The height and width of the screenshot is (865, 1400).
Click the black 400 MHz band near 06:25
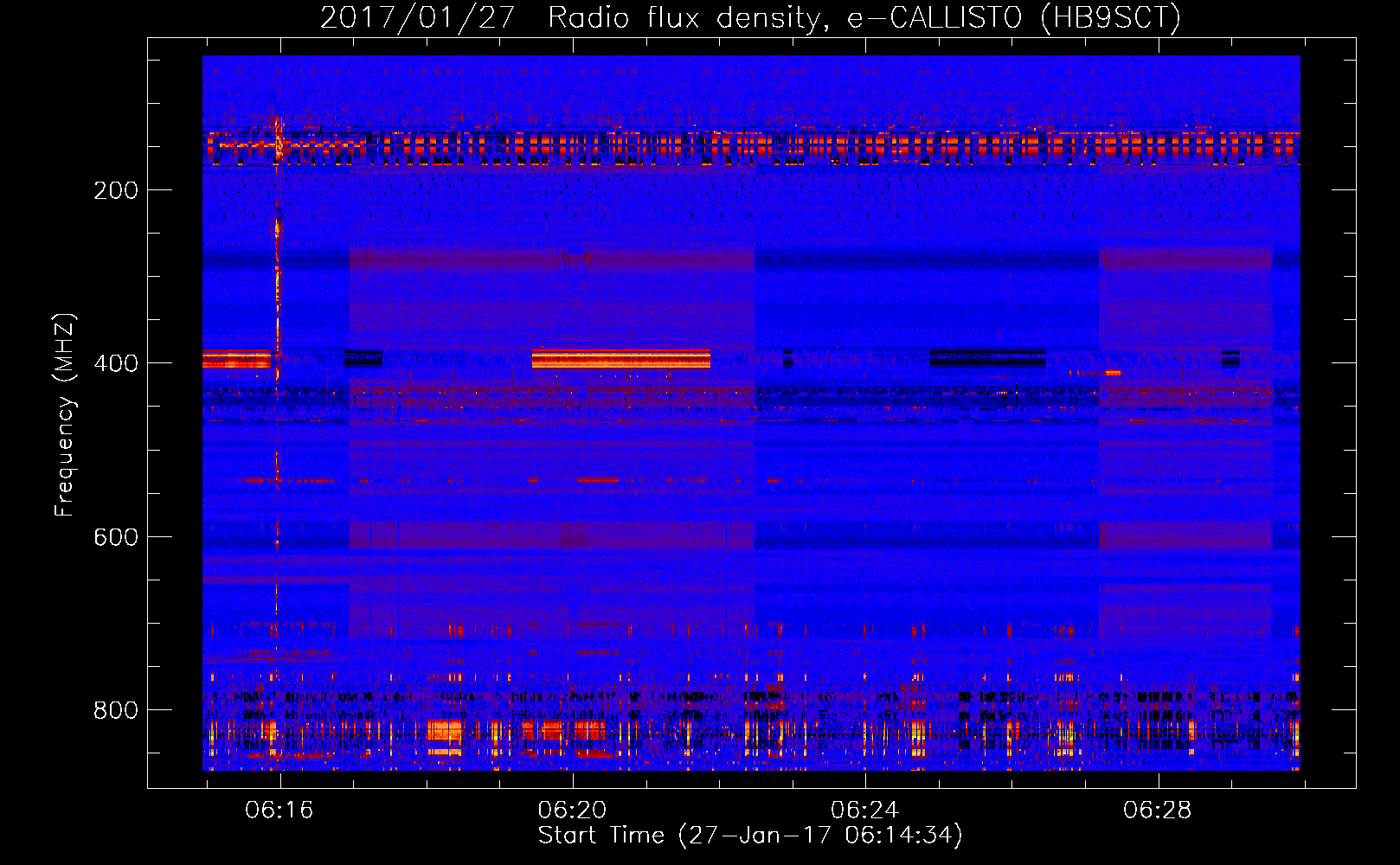pos(987,357)
